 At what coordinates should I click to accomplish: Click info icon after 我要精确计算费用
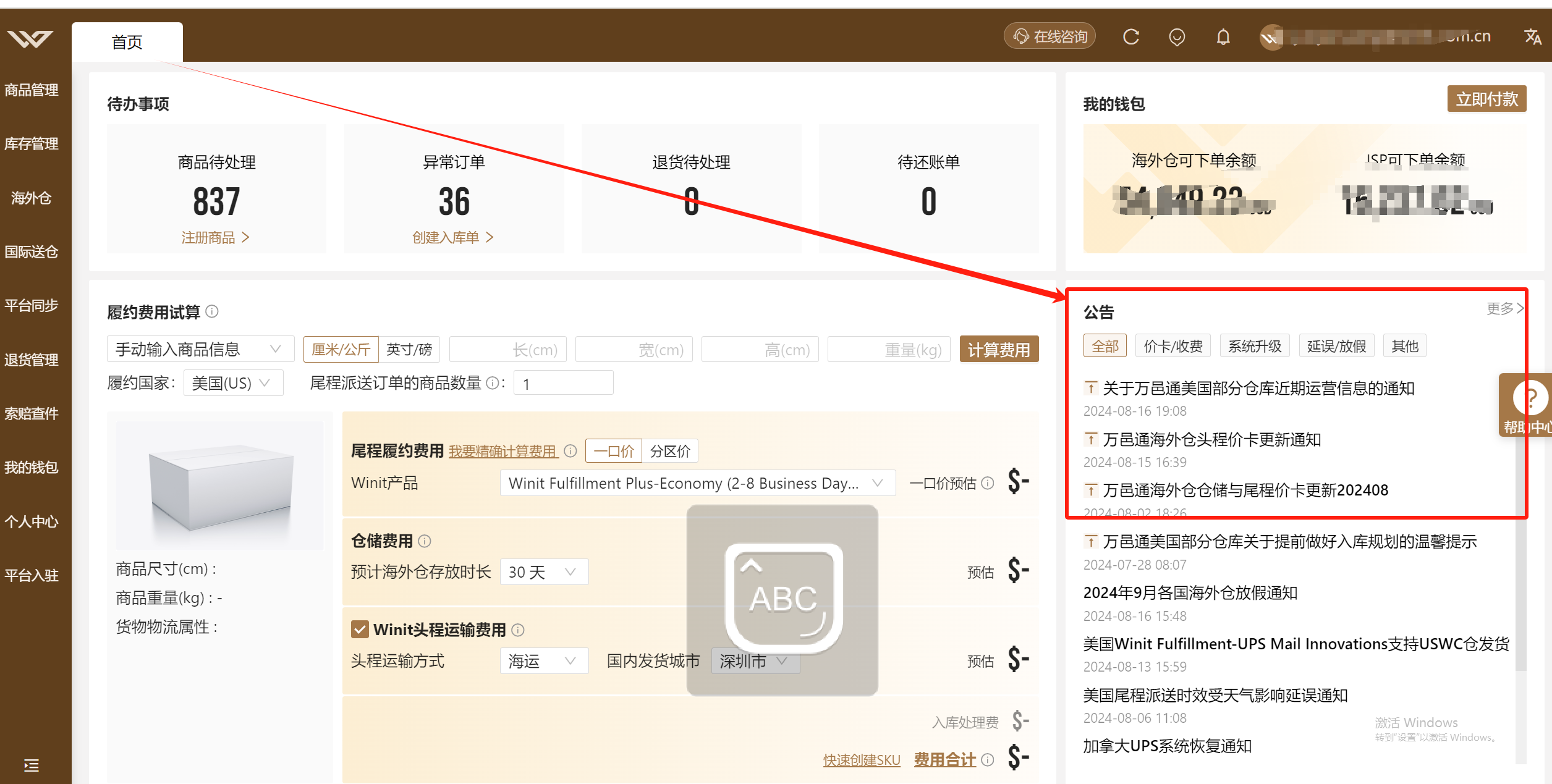(x=570, y=451)
